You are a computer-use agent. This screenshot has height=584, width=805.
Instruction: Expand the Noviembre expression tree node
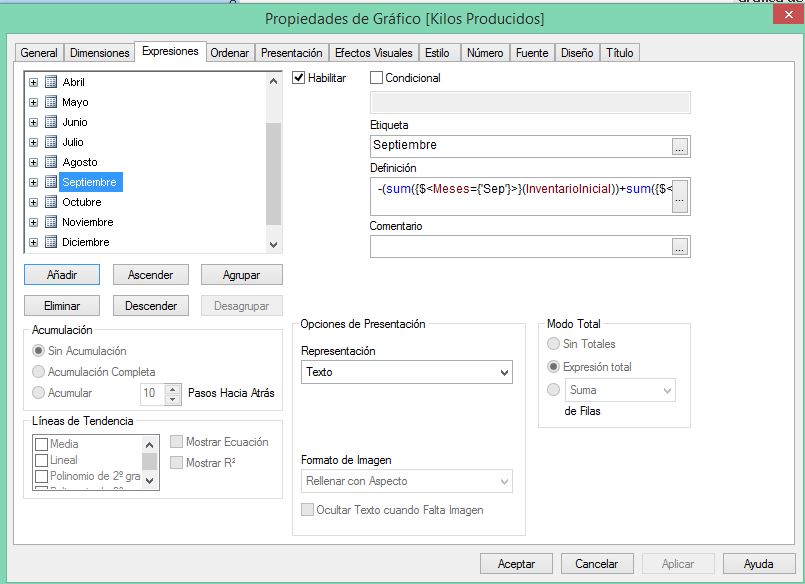point(34,222)
